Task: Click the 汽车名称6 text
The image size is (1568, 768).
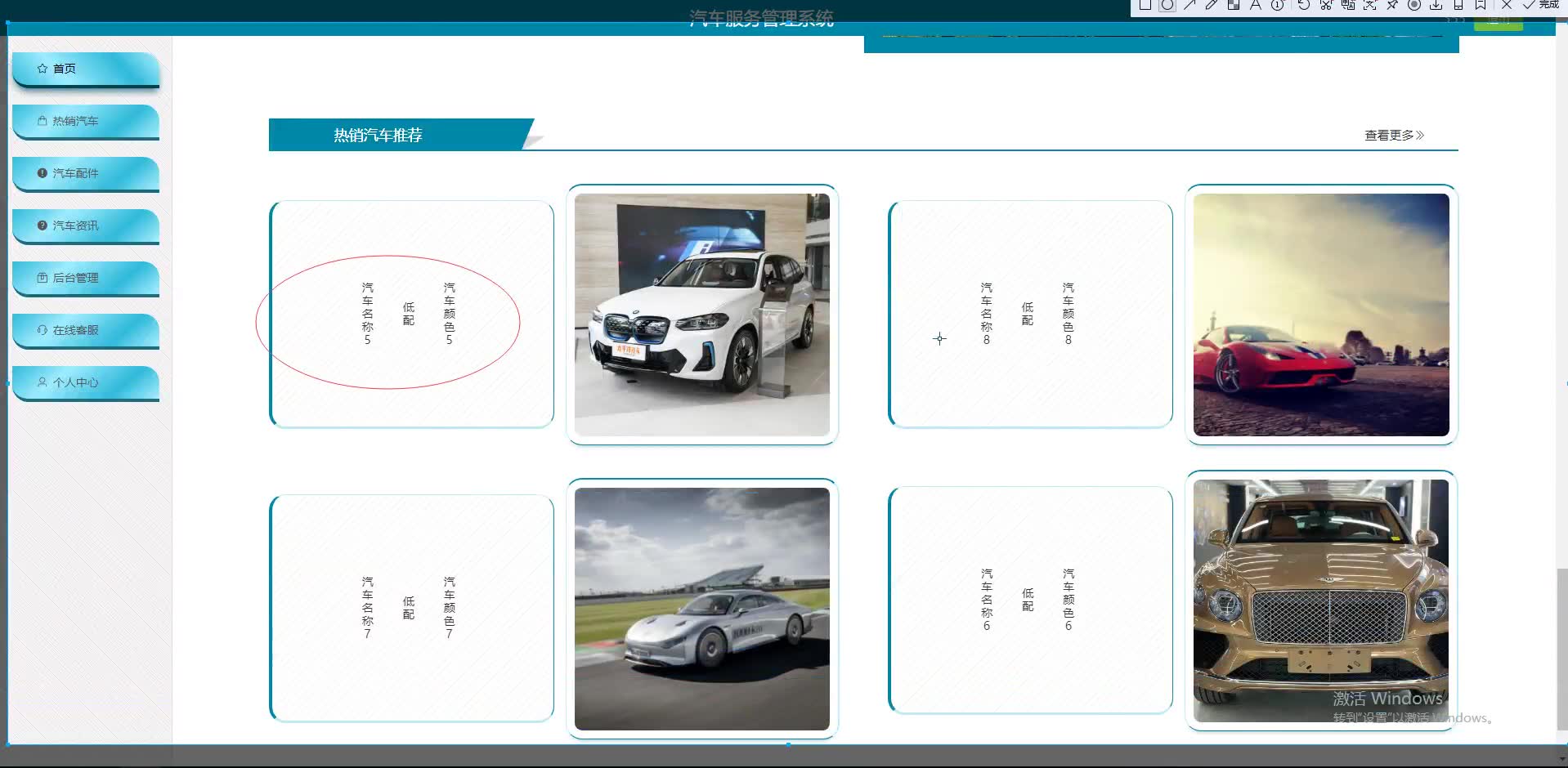Action: point(987,600)
